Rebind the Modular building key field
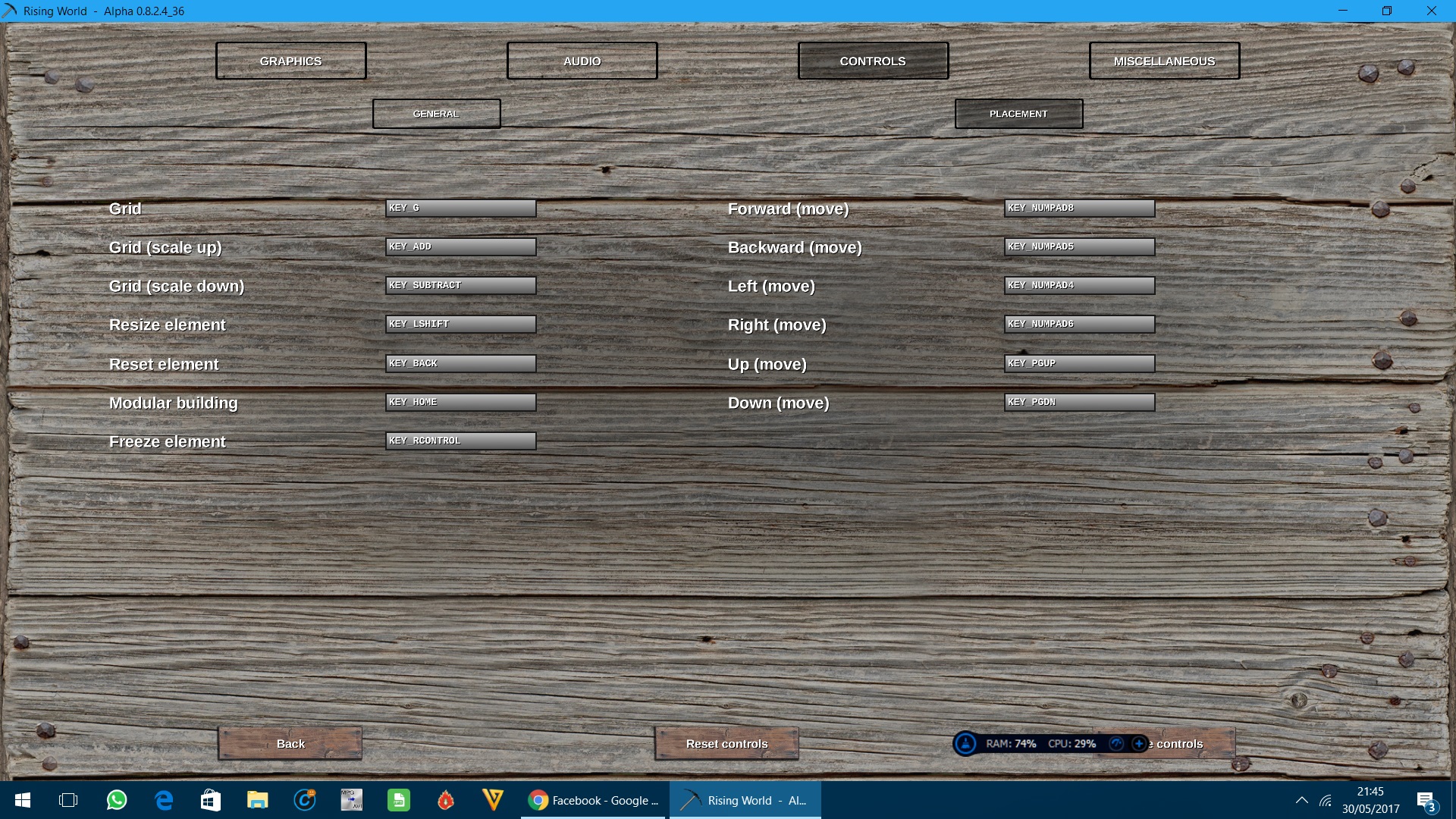The height and width of the screenshot is (819, 1456). click(x=461, y=402)
